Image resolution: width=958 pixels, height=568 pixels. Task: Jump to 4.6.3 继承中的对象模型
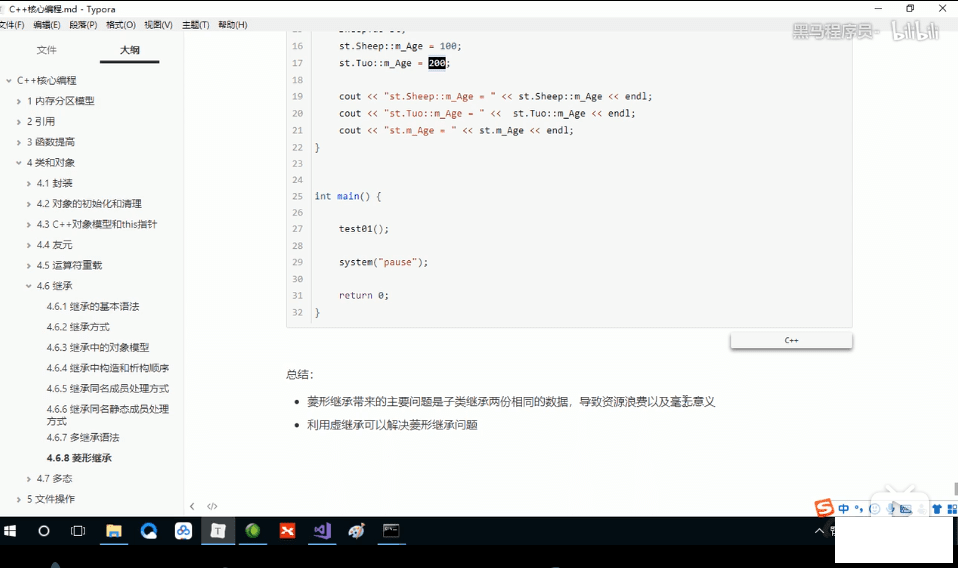coord(98,347)
